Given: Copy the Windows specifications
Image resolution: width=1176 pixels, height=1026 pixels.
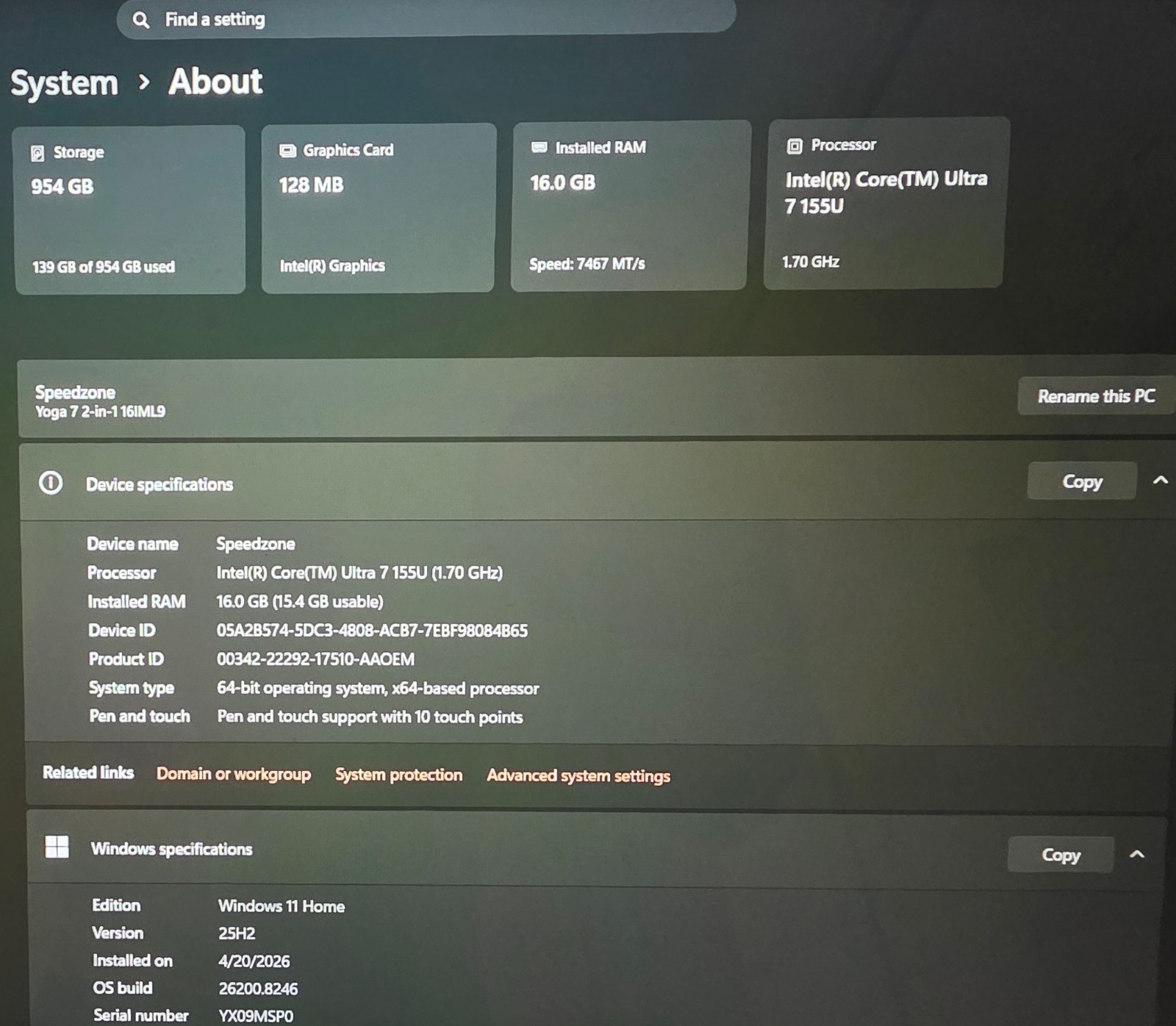Looking at the screenshot, I should [1061, 855].
